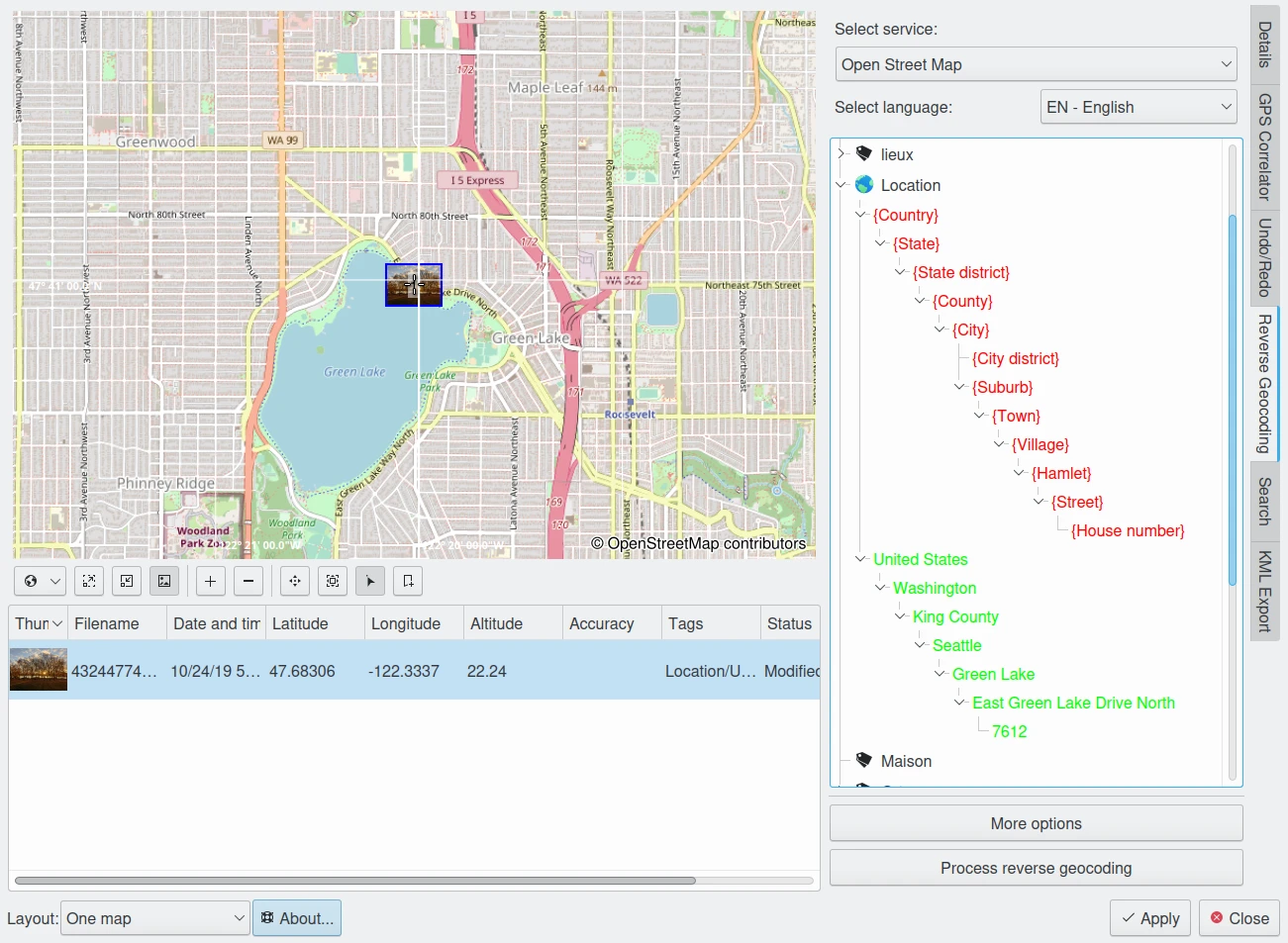
Task: Click the zoom out minus button
Action: click(x=248, y=582)
